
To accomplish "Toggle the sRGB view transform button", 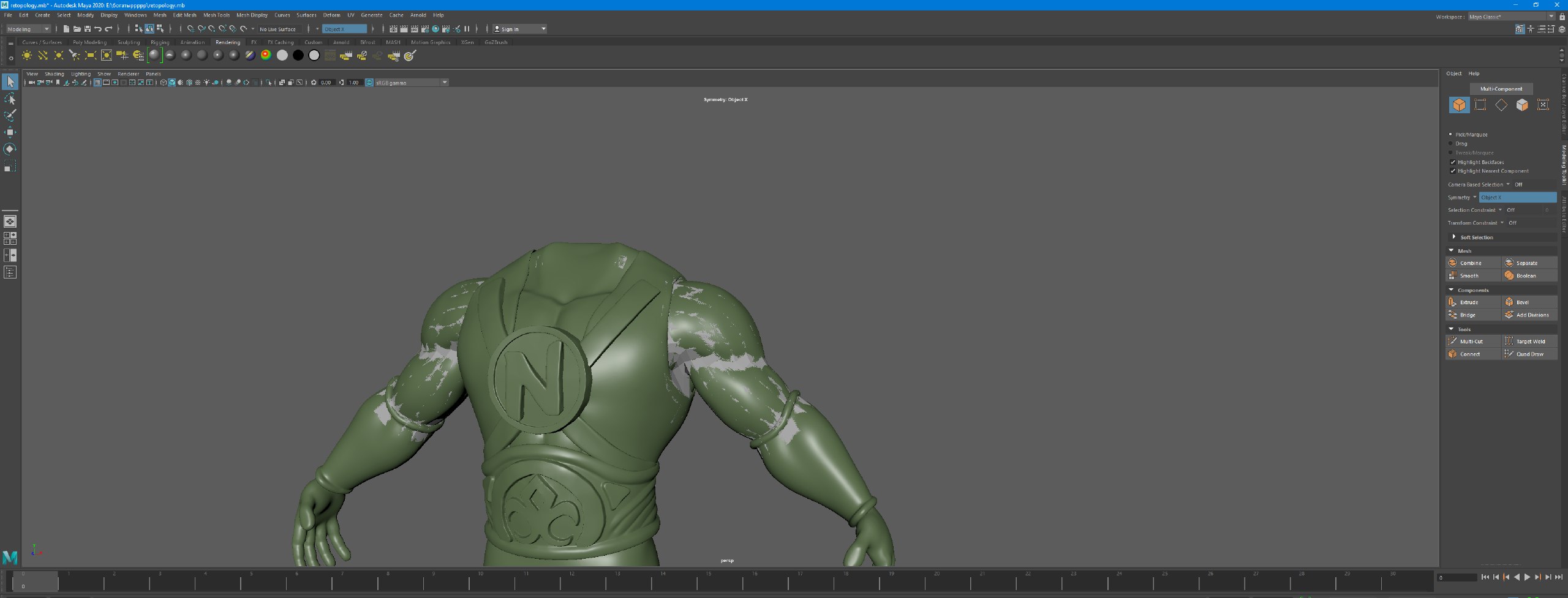I will pos(369,82).
